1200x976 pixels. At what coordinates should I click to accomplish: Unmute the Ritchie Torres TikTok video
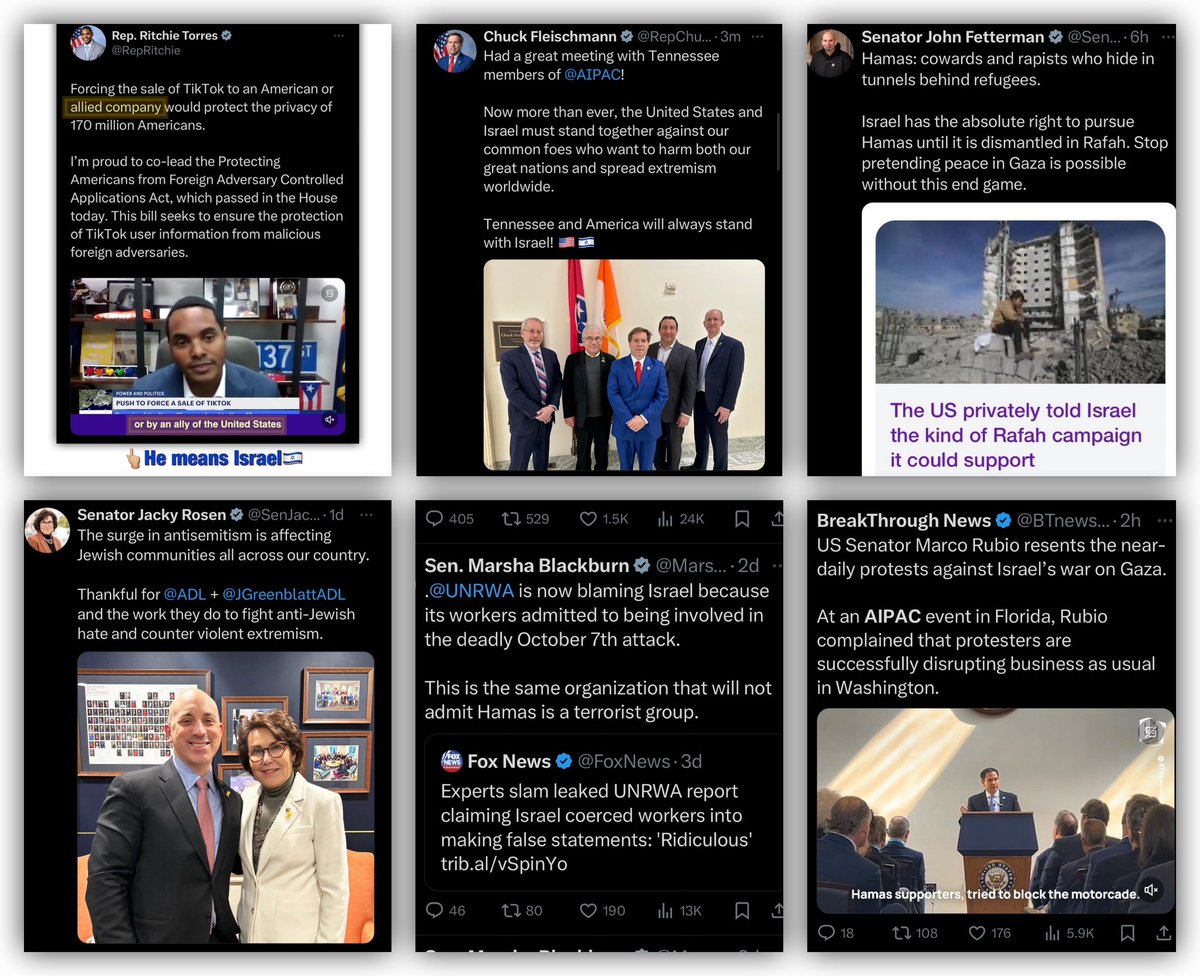329,421
